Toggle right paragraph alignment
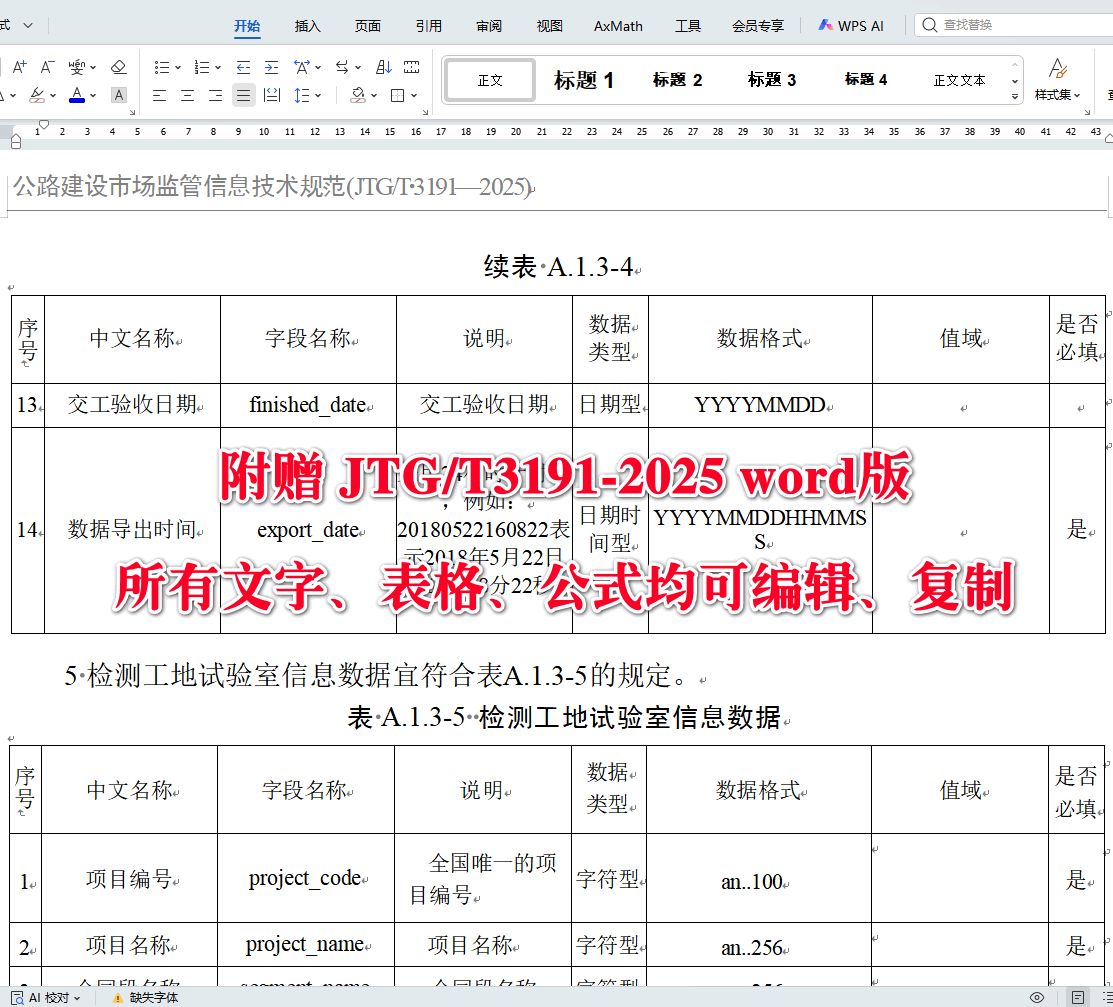Screen dimensions: 1113x1007 214,96
